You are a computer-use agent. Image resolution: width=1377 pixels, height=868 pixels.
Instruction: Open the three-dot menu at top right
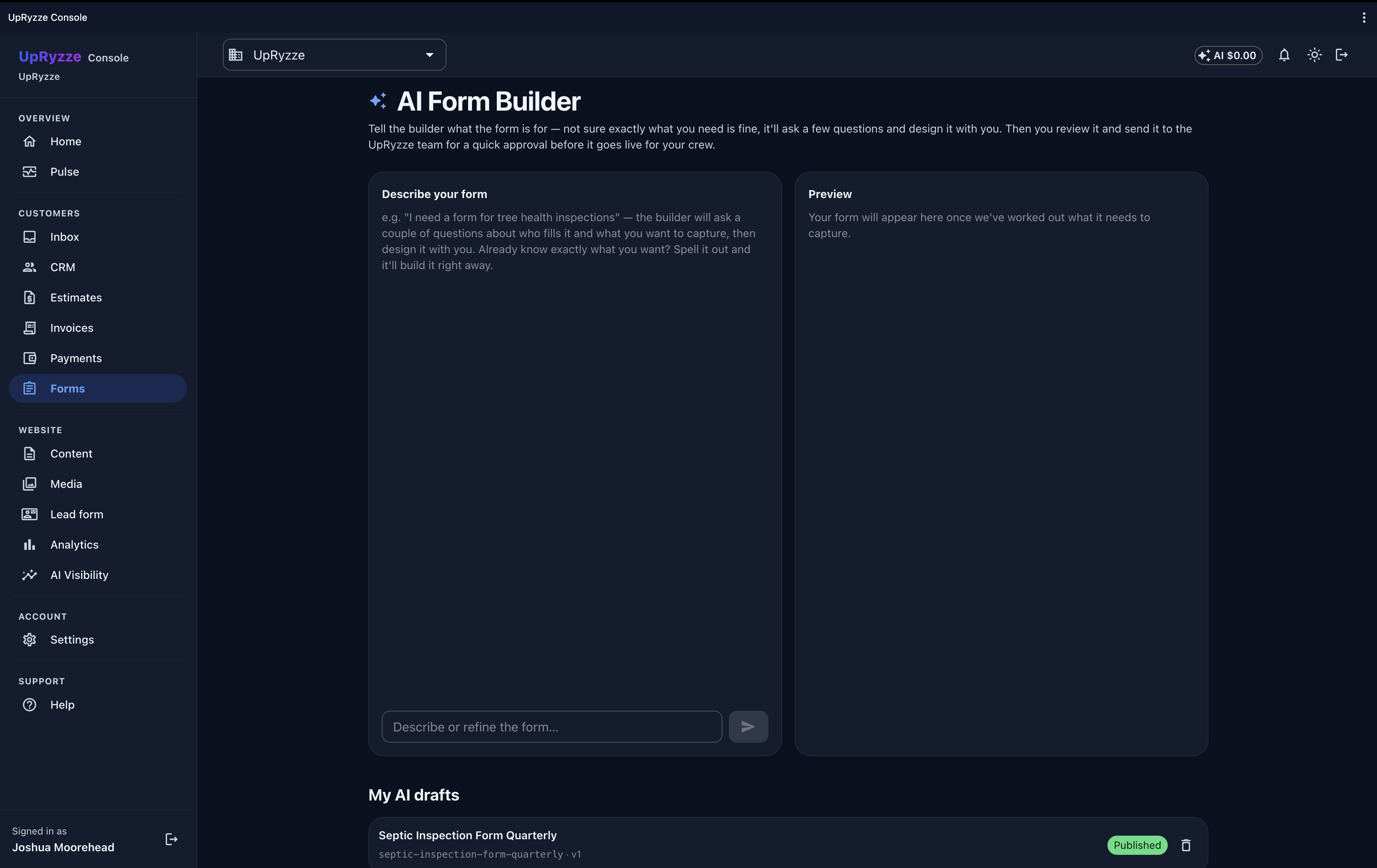[1364, 17]
